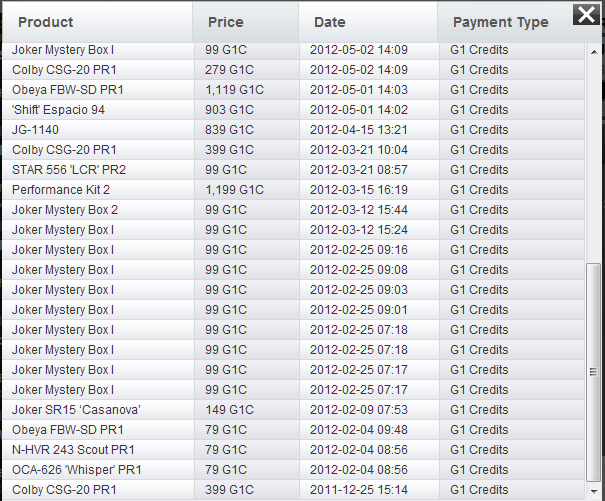The image size is (605, 501).
Task: Click the date 2012-02-25 09:03
Action: point(358,290)
